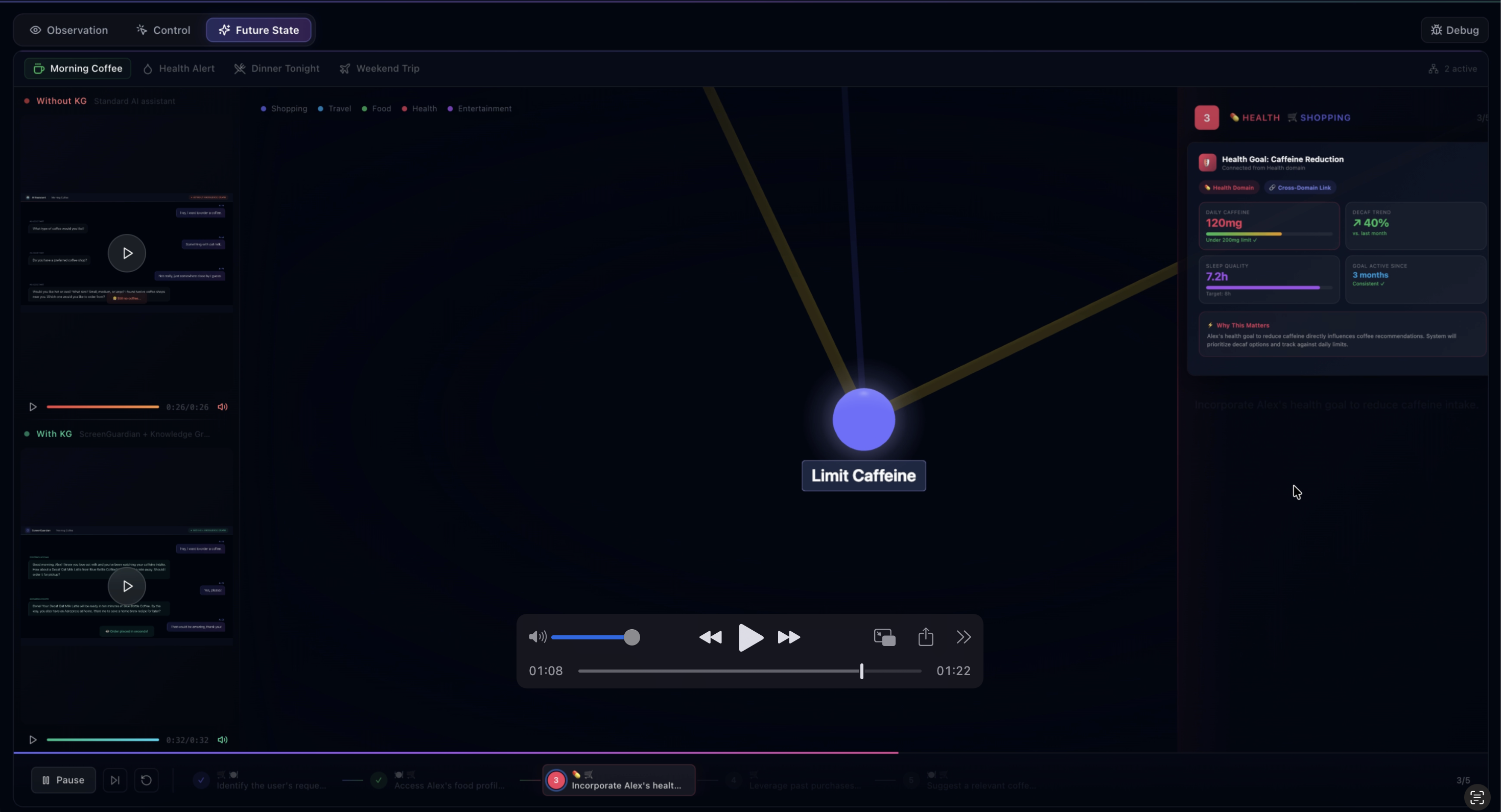The image size is (1501, 812).
Task: Click the Limit Caffeine graph node
Action: pyautogui.click(x=863, y=419)
